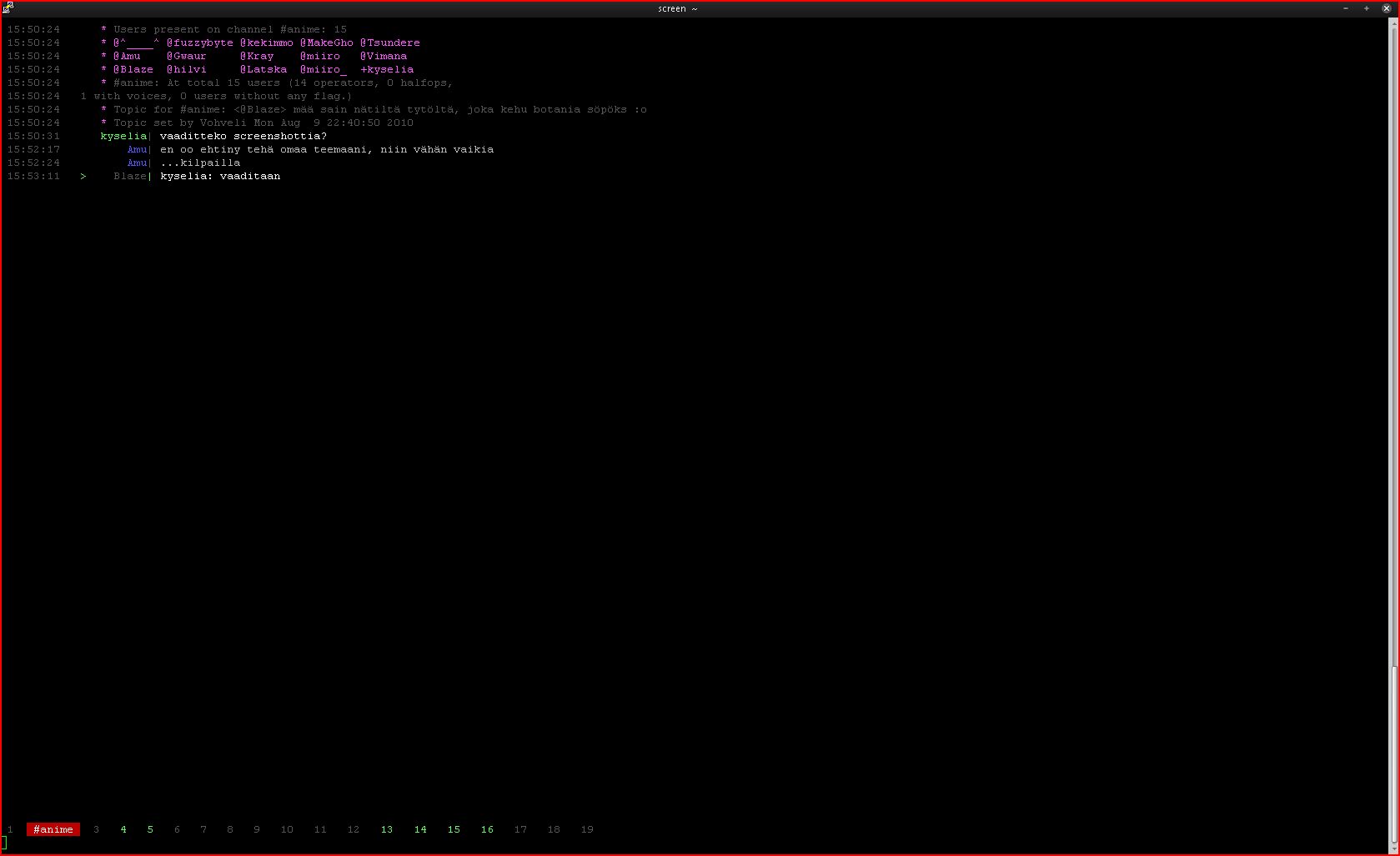Switch to window 10 in status bar
The width and height of the screenshot is (1400, 856).
coord(287,829)
